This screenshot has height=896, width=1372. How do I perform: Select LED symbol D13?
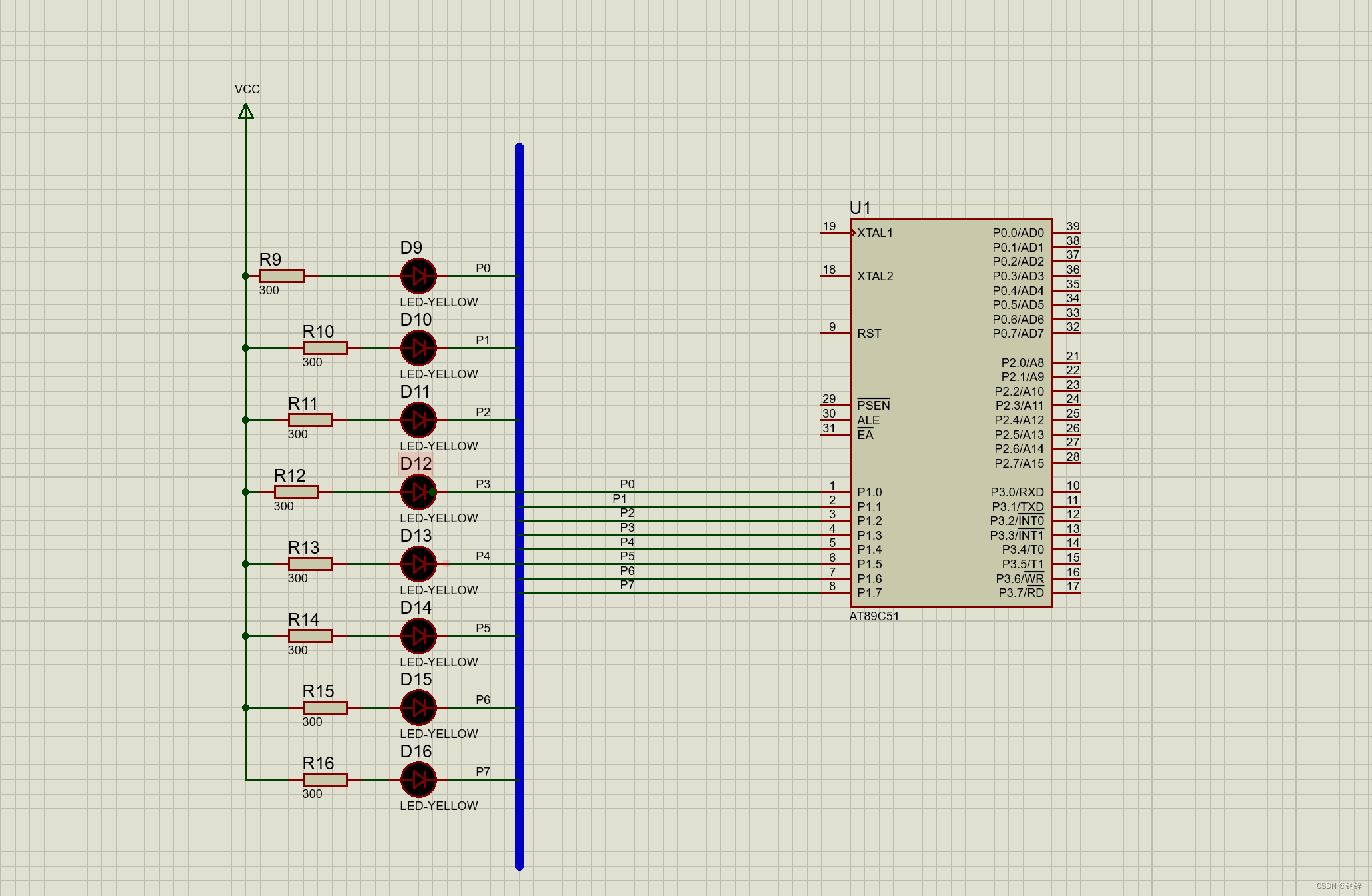[x=418, y=564]
